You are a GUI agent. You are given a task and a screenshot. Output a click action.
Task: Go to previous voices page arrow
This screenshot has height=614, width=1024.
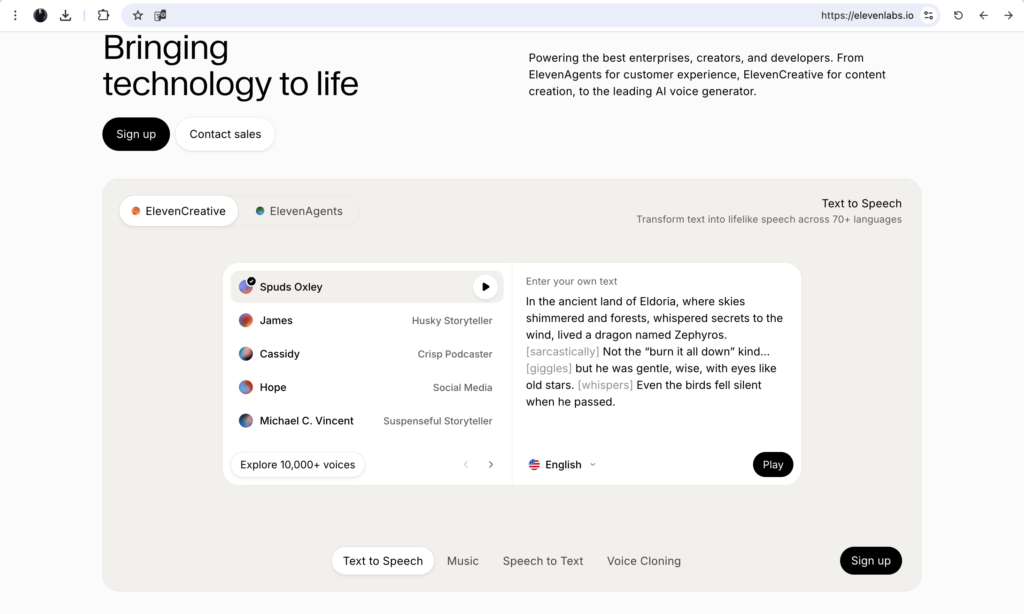tap(466, 465)
